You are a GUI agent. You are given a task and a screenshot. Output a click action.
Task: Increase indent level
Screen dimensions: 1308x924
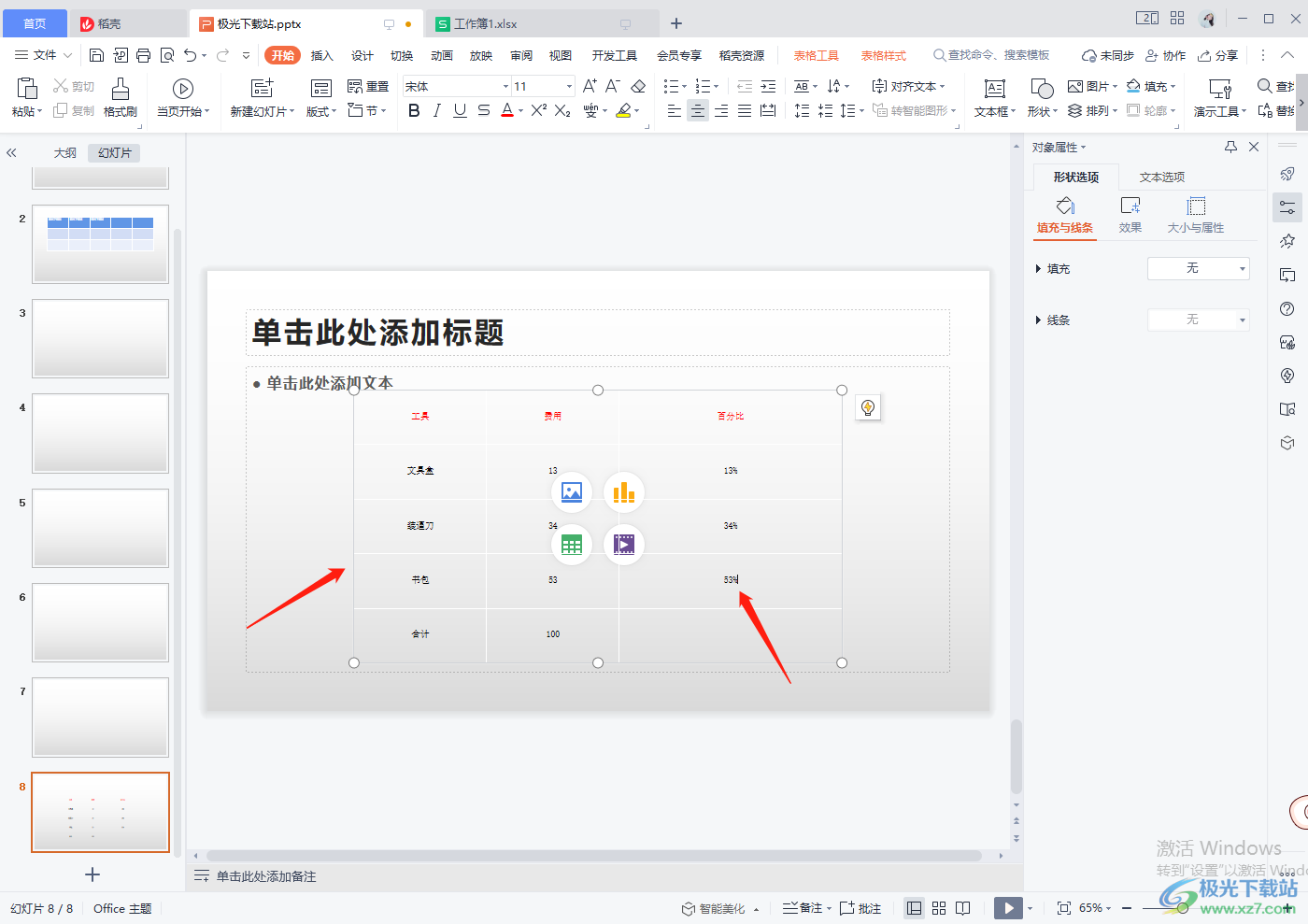click(768, 86)
